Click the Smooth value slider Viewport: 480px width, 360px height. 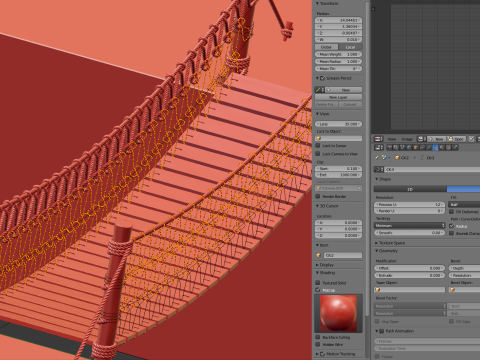410,233
